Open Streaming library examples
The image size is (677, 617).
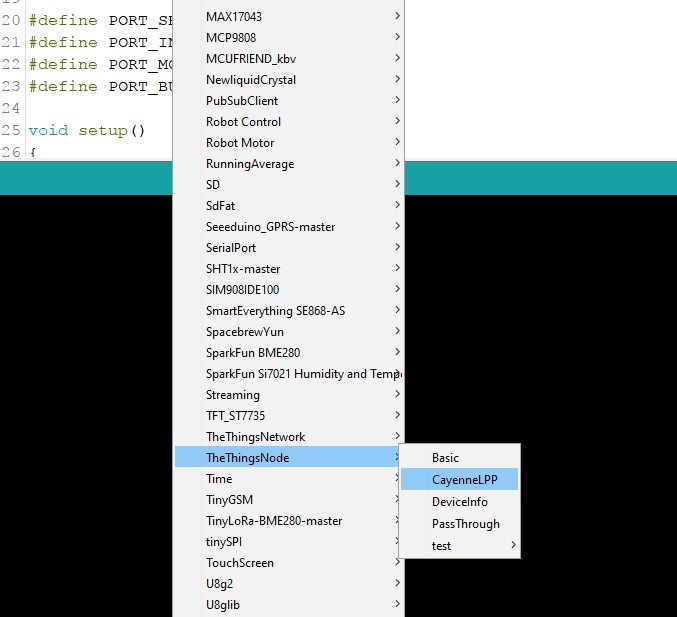tap(288, 395)
